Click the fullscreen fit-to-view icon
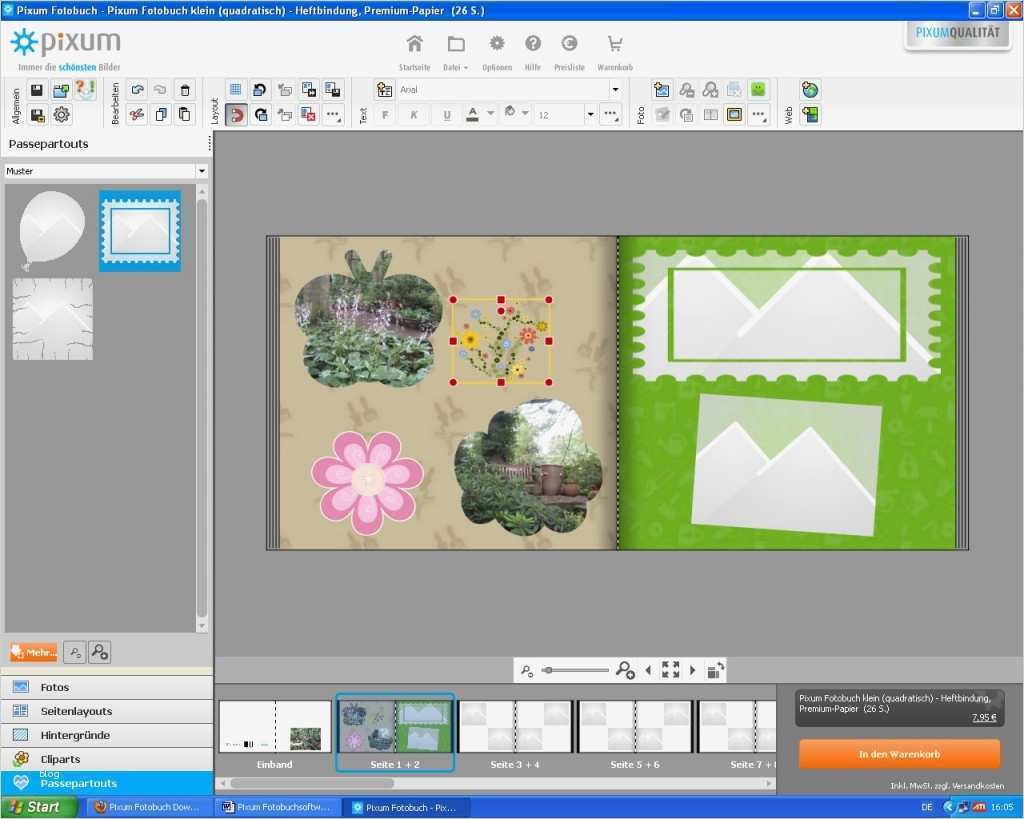The width and height of the screenshot is (1024, 819). click(670, 670)
